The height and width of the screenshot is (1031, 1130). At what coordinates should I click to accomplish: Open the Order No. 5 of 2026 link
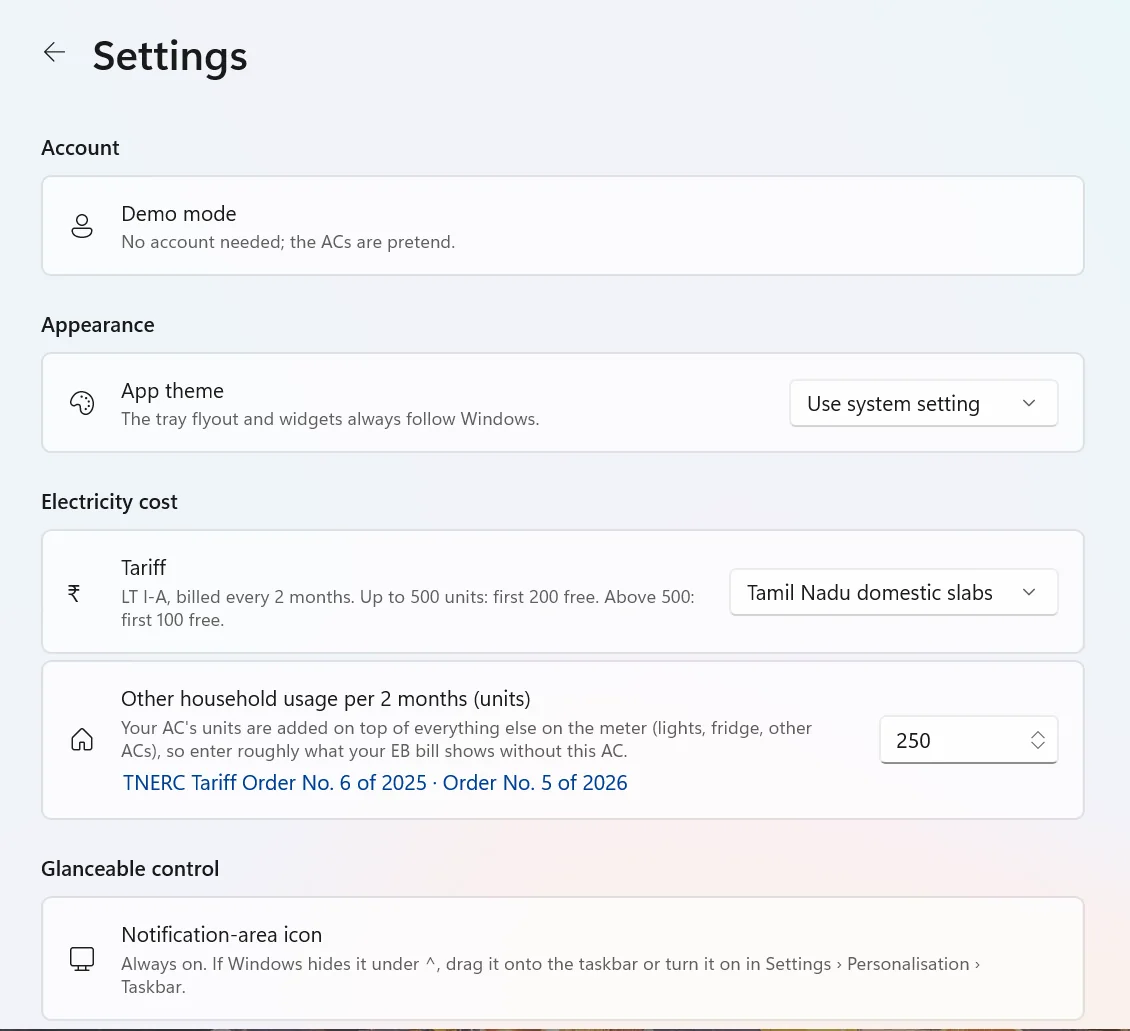[535, 782]
